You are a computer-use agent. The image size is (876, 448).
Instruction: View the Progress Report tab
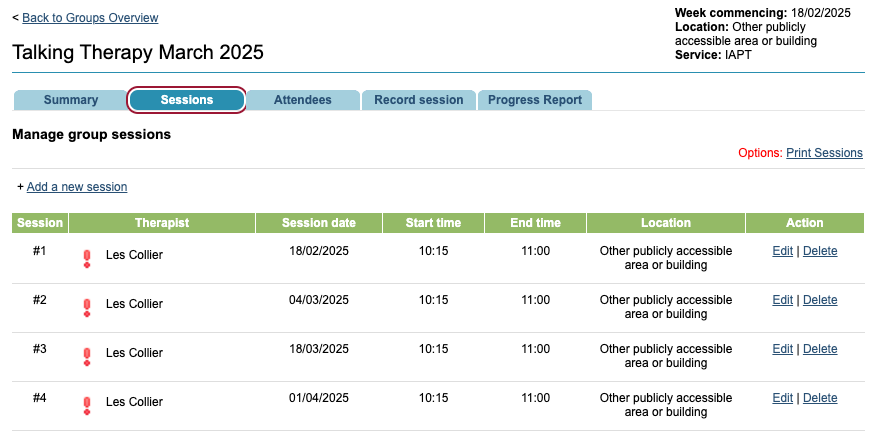(535, 100)
